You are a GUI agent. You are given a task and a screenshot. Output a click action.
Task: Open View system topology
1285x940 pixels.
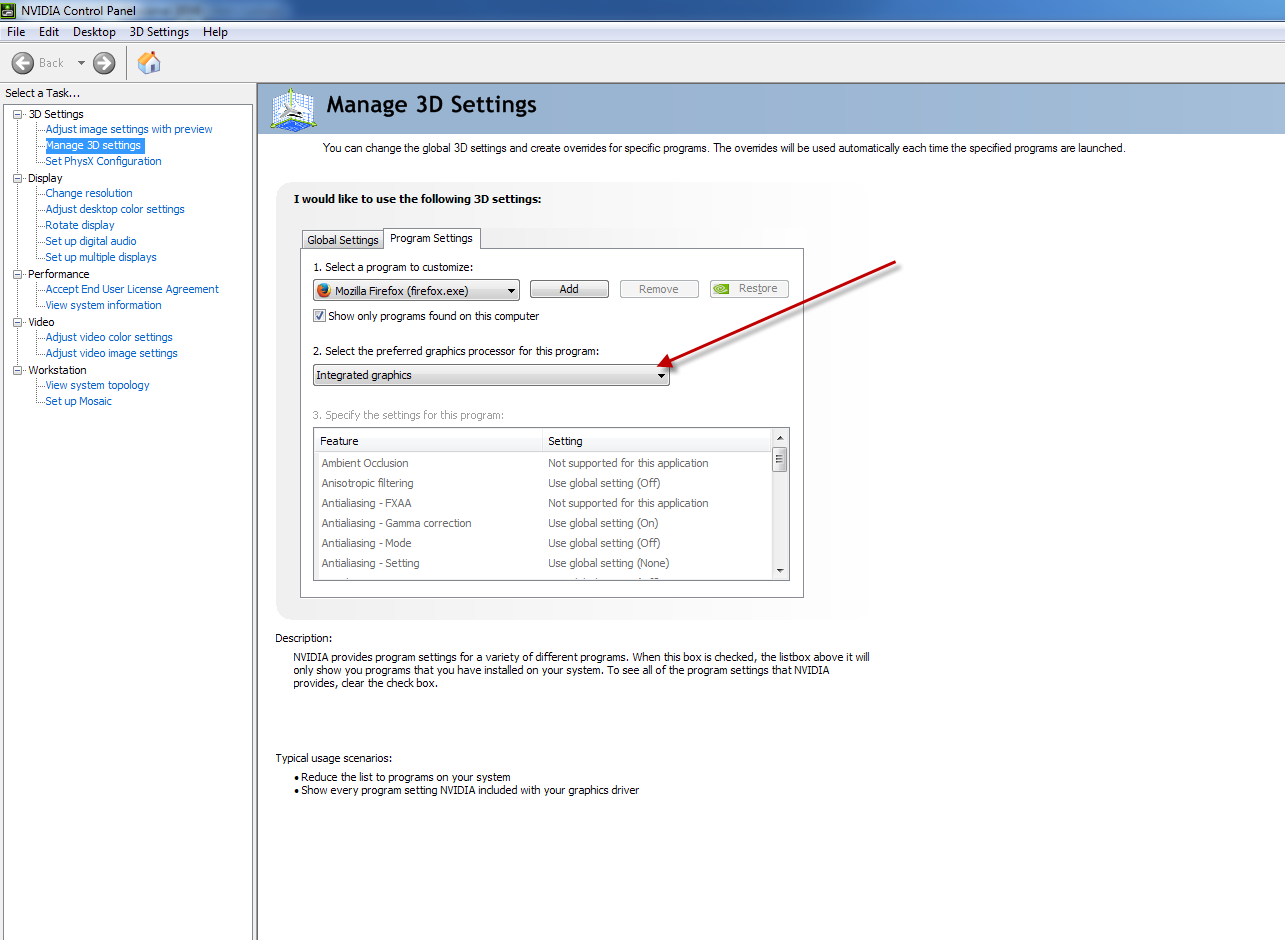pos(97,385)
